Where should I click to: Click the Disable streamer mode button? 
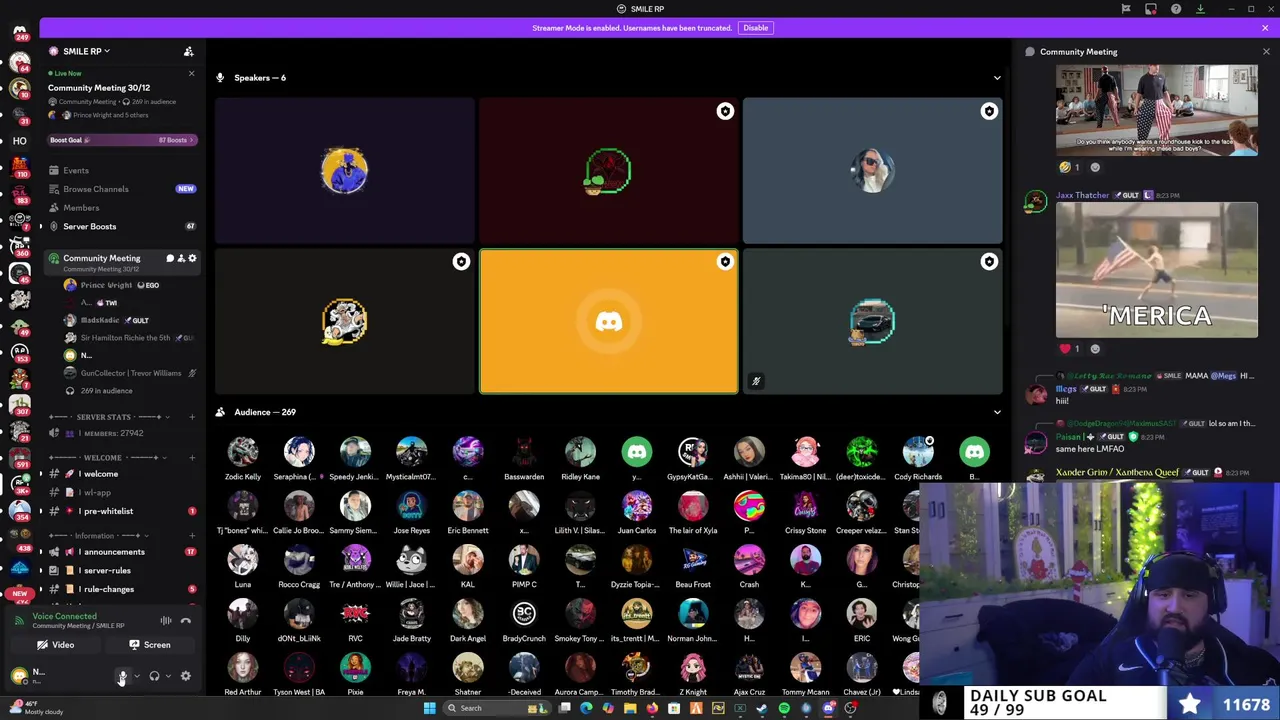pyautogui.click(x=755, y=28)
